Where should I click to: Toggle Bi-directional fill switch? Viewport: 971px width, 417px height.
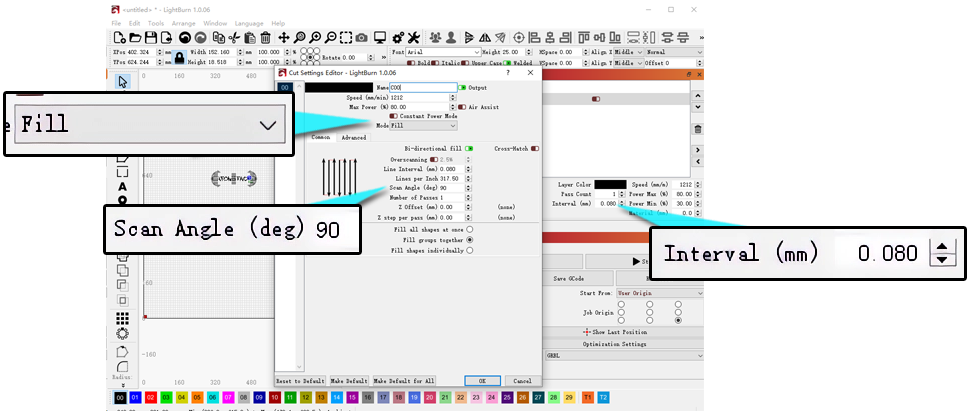[469, 149]
